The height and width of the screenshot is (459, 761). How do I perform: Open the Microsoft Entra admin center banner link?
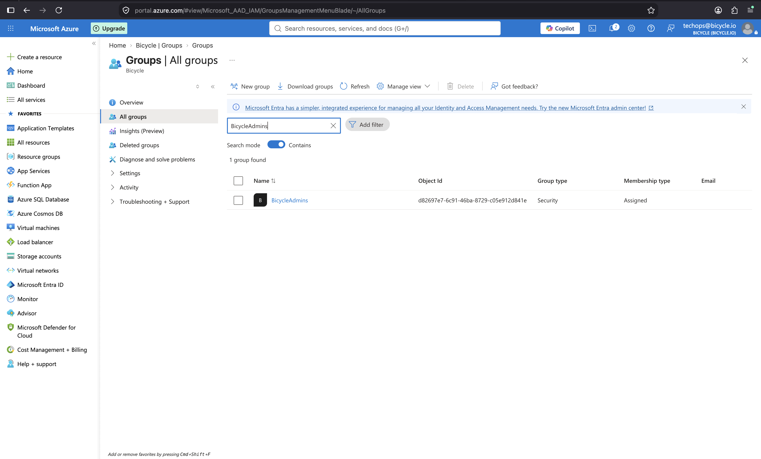click(448, 108)
